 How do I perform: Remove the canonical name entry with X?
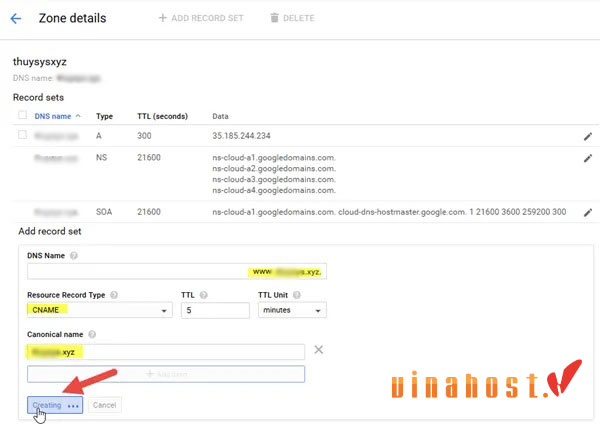pos(319,350)
